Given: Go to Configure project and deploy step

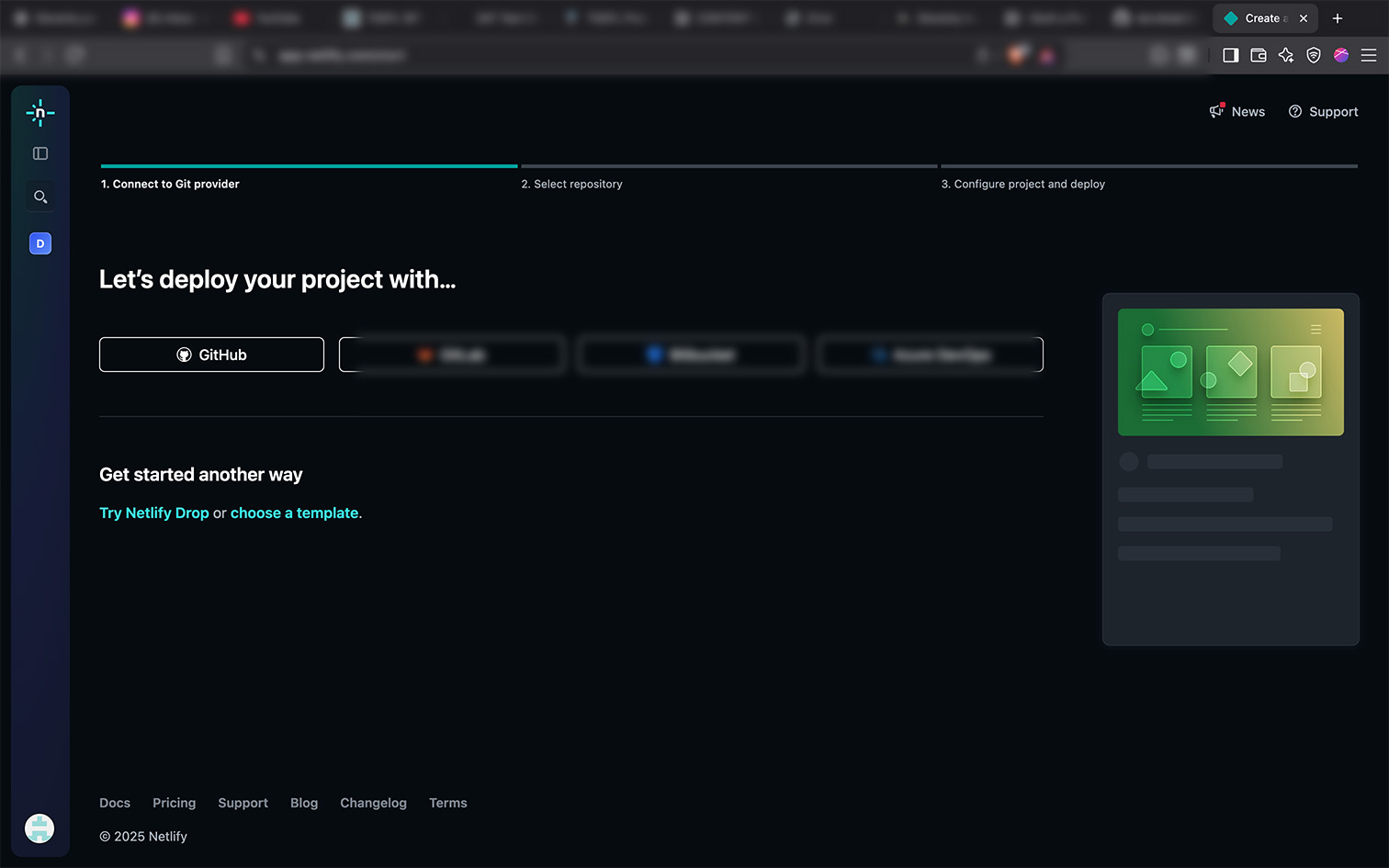Looking at the screenshot, I should tap(1022, 184).
